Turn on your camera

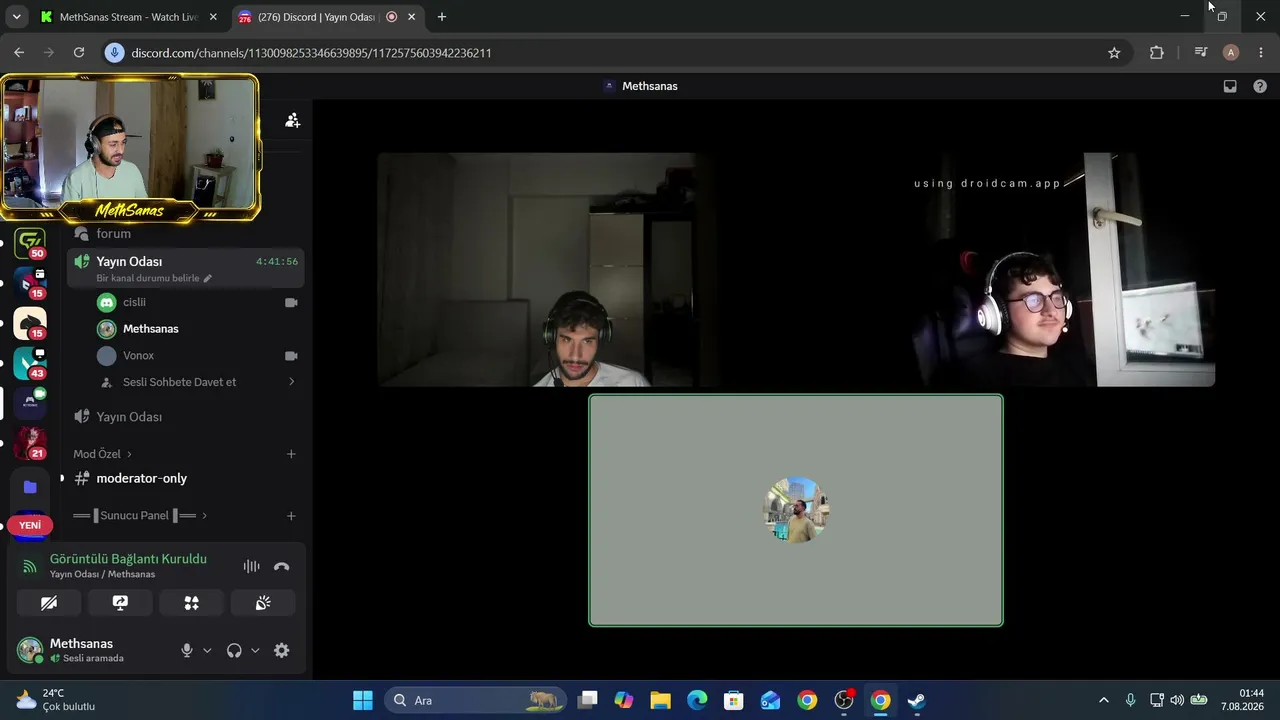[49, 602]
